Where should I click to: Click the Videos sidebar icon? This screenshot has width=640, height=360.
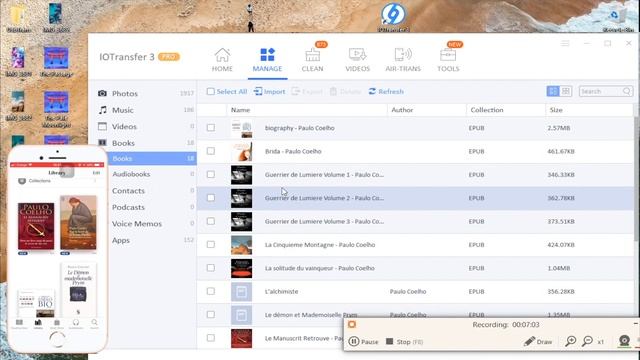pyautogui.click(x=102, y=127)
